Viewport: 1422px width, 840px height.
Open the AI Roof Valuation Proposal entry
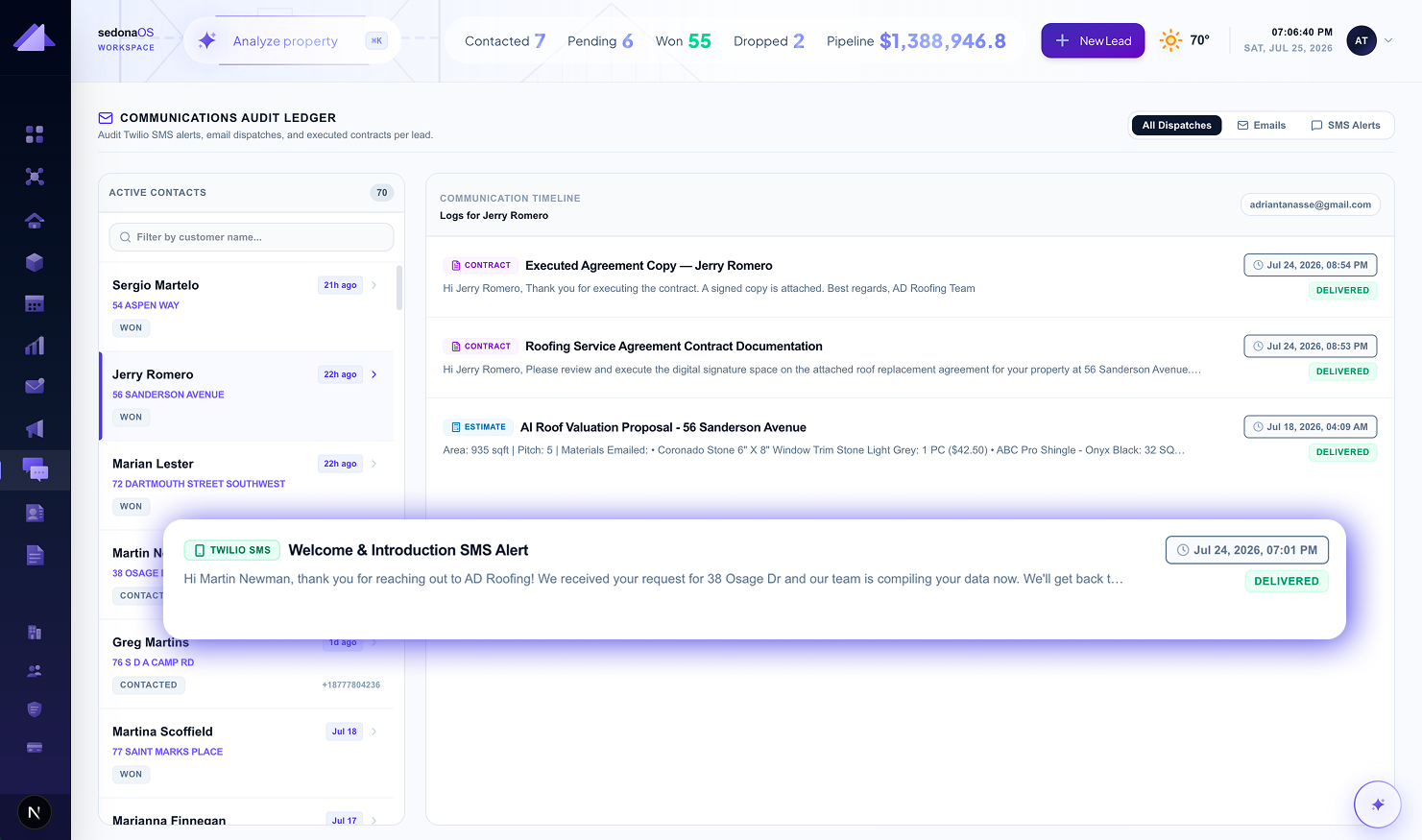click(x=909, y=438)
